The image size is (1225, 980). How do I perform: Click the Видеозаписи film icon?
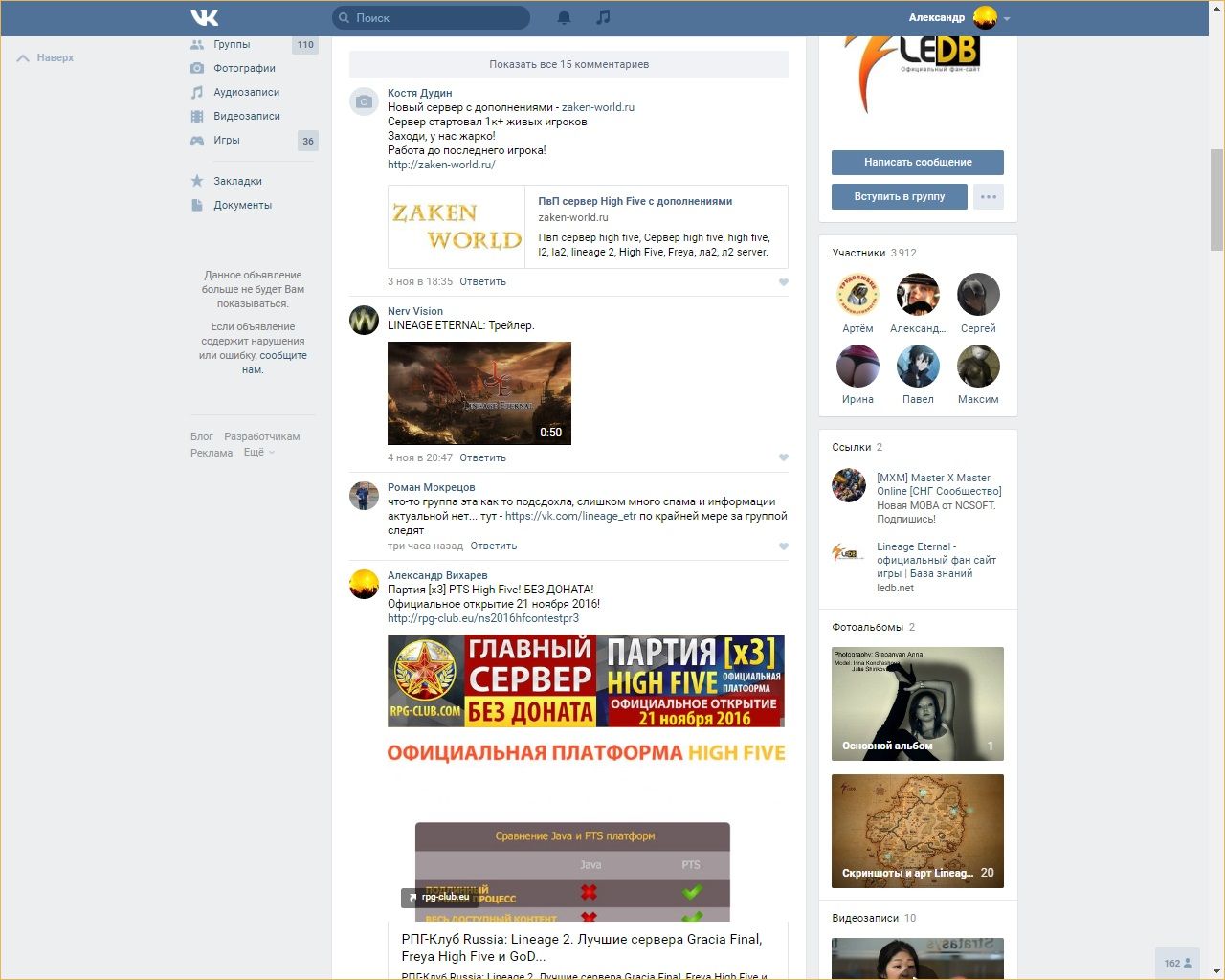click(197, 116)
